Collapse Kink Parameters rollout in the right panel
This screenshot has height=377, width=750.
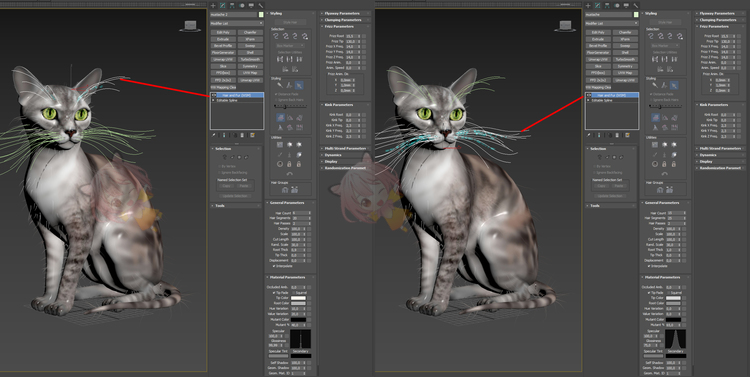[x=719, y=105]
